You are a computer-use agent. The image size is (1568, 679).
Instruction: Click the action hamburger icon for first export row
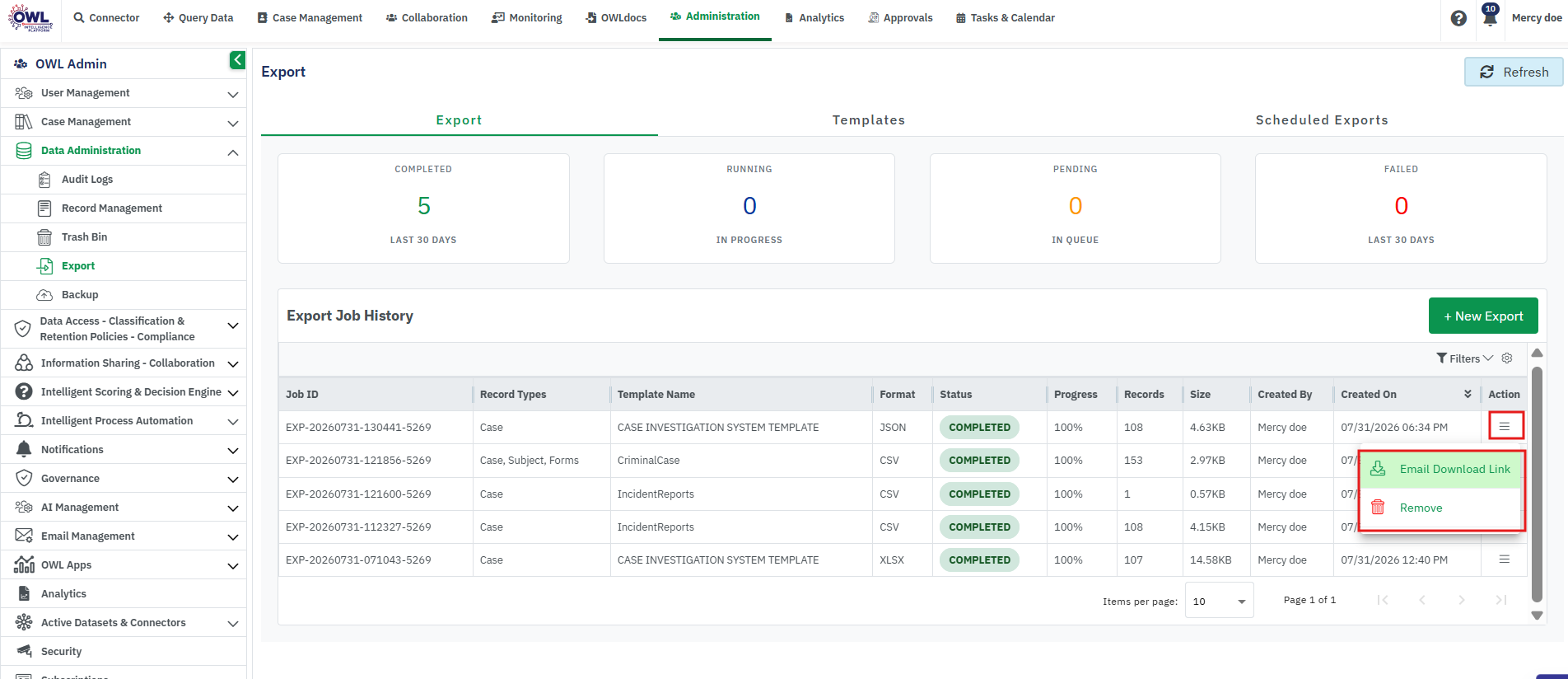1505,426
